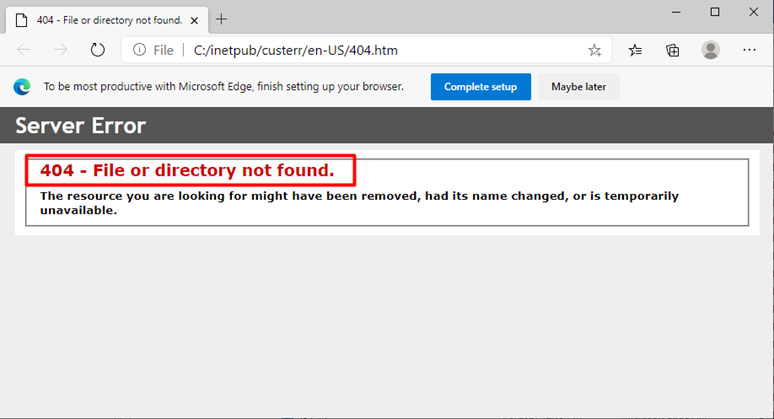The image size is (774, 419).
Task: Add this page to favorites with the star
Action: pos(594,50)
